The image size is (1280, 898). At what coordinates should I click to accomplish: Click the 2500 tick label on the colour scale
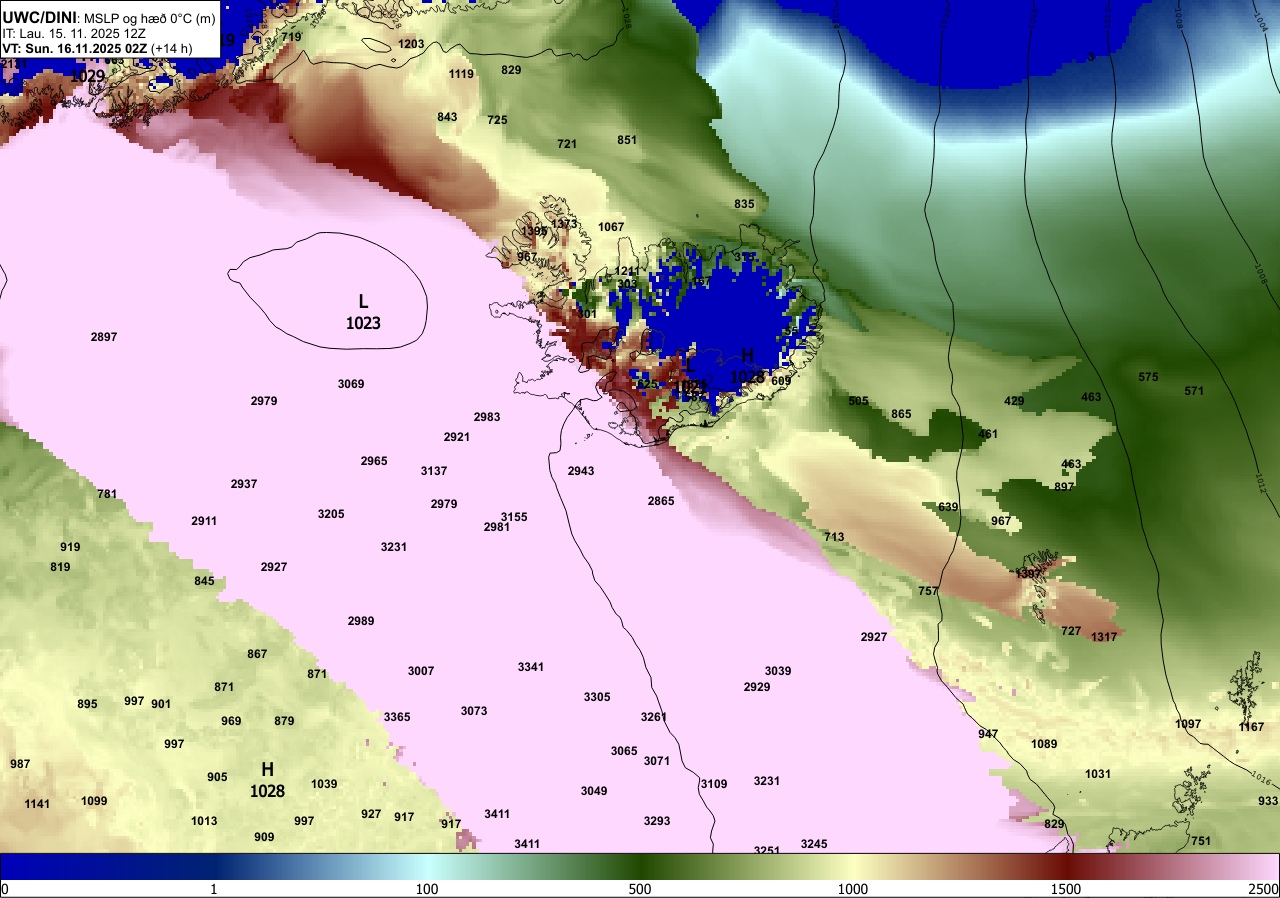1264,889
